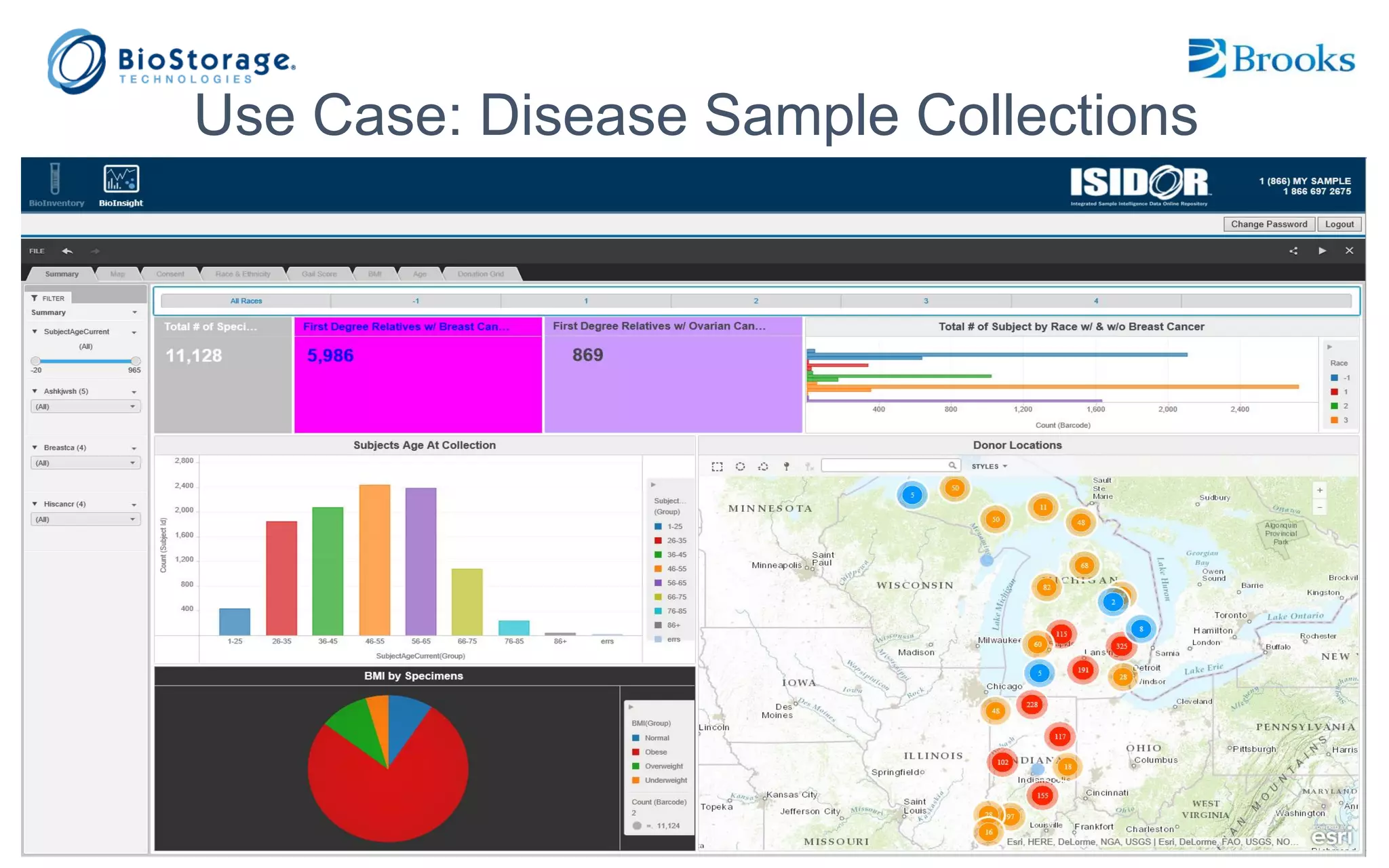The width and height of the screenshot is (1389, 868).
Task: Click the 68 orange map cluster
Action: point(1084,566)
